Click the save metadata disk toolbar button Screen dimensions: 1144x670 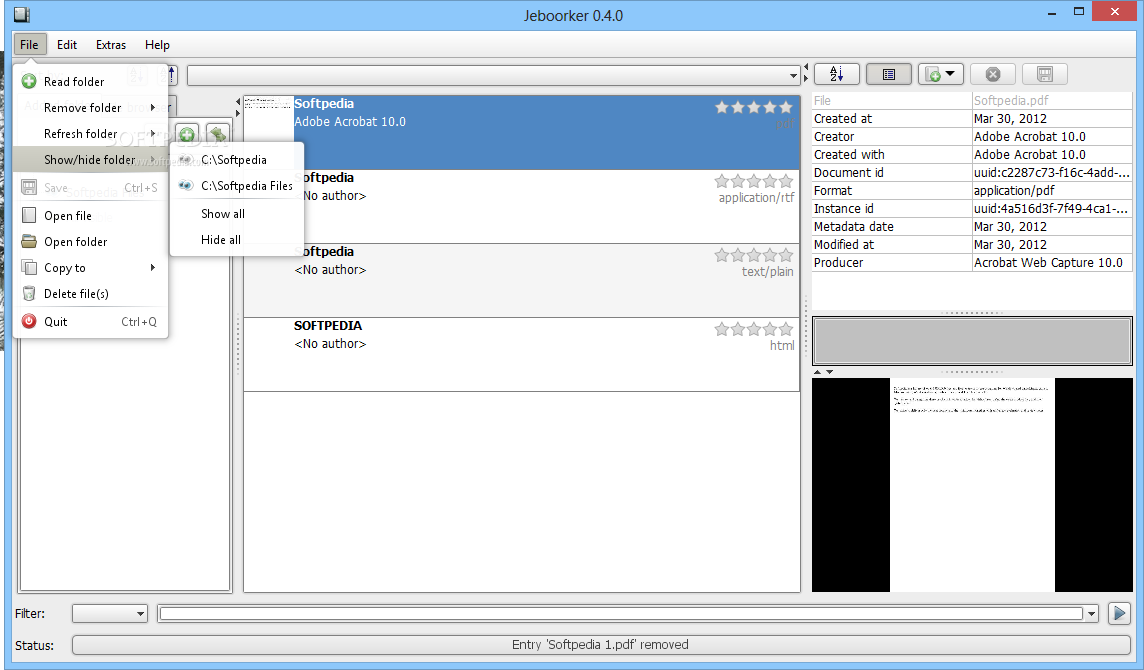click(x=1045, y=74)
